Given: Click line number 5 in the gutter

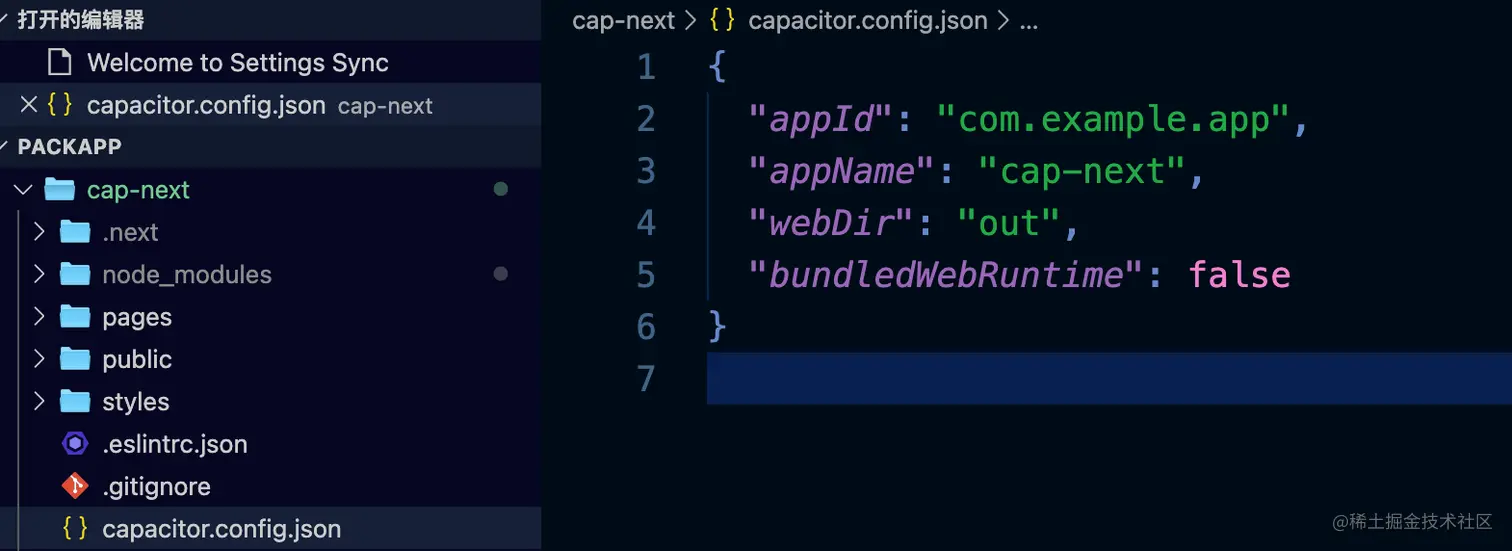Looking at the screenshot, I should pyautogui.click(x=646, y=275).
